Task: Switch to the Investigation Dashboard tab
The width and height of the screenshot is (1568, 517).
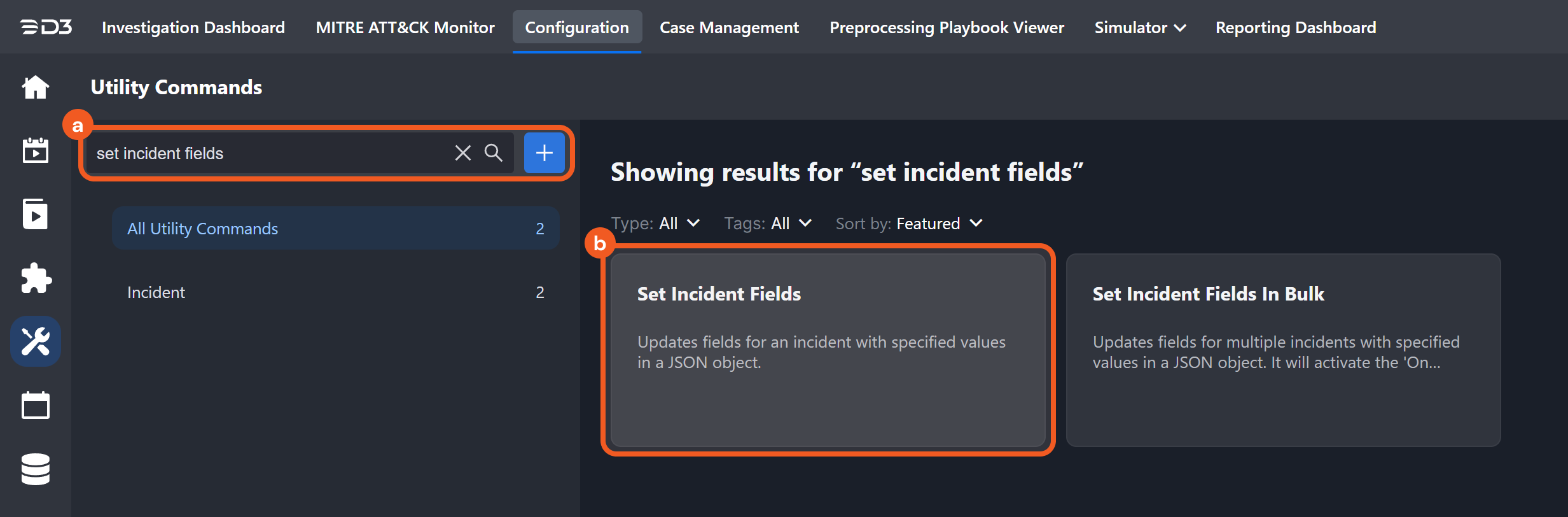Action: tap(193, 27)
